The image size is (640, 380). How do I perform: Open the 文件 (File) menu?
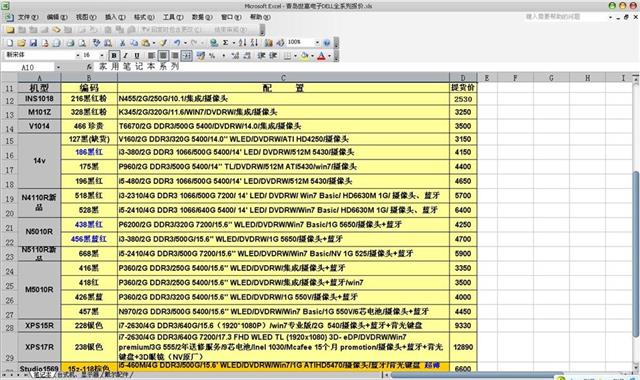(x=27, y=17)
